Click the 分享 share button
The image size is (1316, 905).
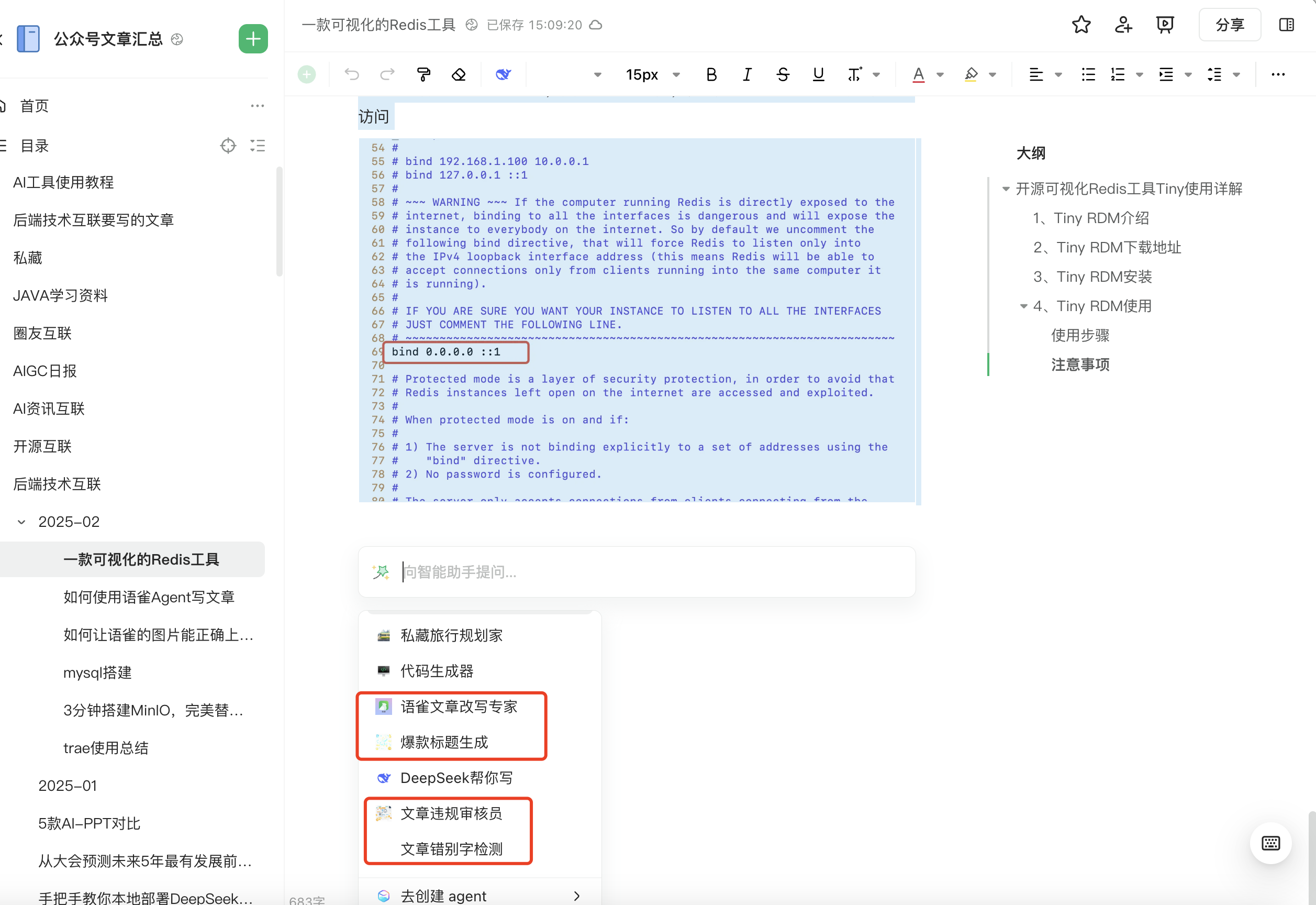[x=1229, y=25]
